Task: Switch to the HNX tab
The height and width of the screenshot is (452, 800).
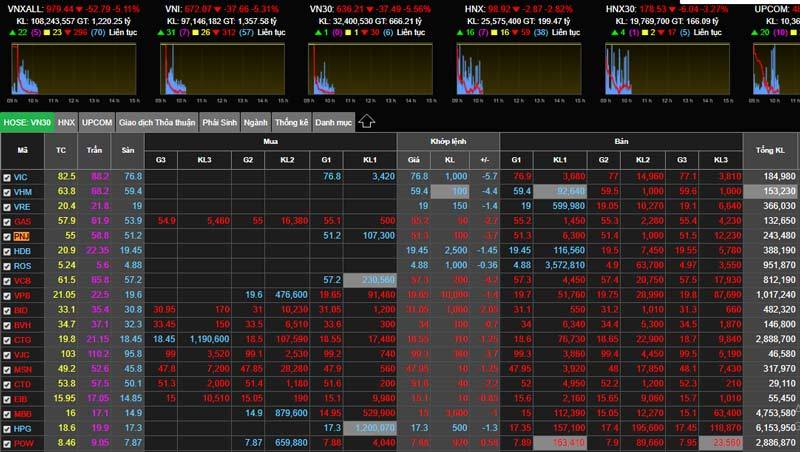Action: (x=66, y=122)
